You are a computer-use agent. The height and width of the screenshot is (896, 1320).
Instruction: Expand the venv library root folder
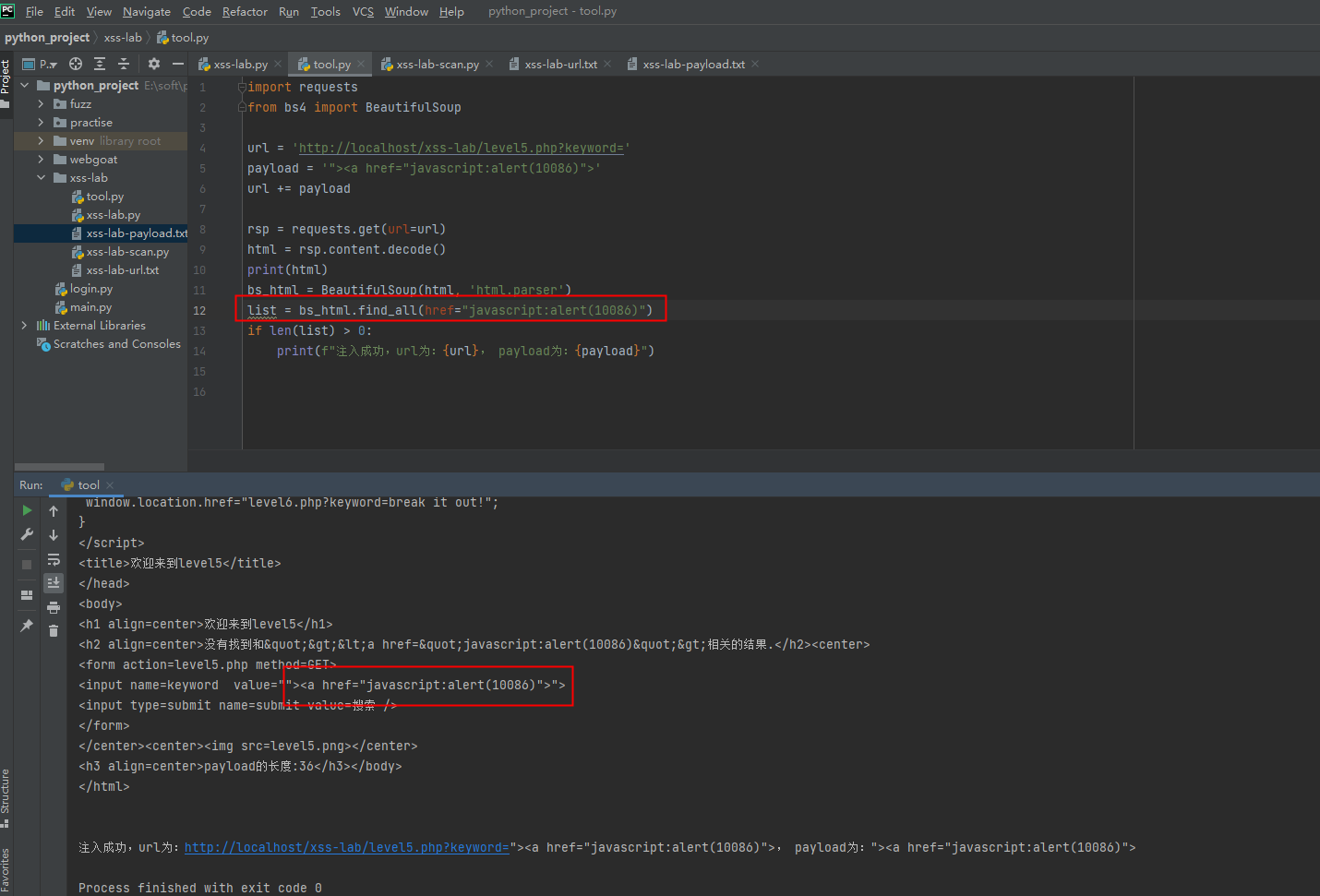pyautogui.click(x=41, y=141)
